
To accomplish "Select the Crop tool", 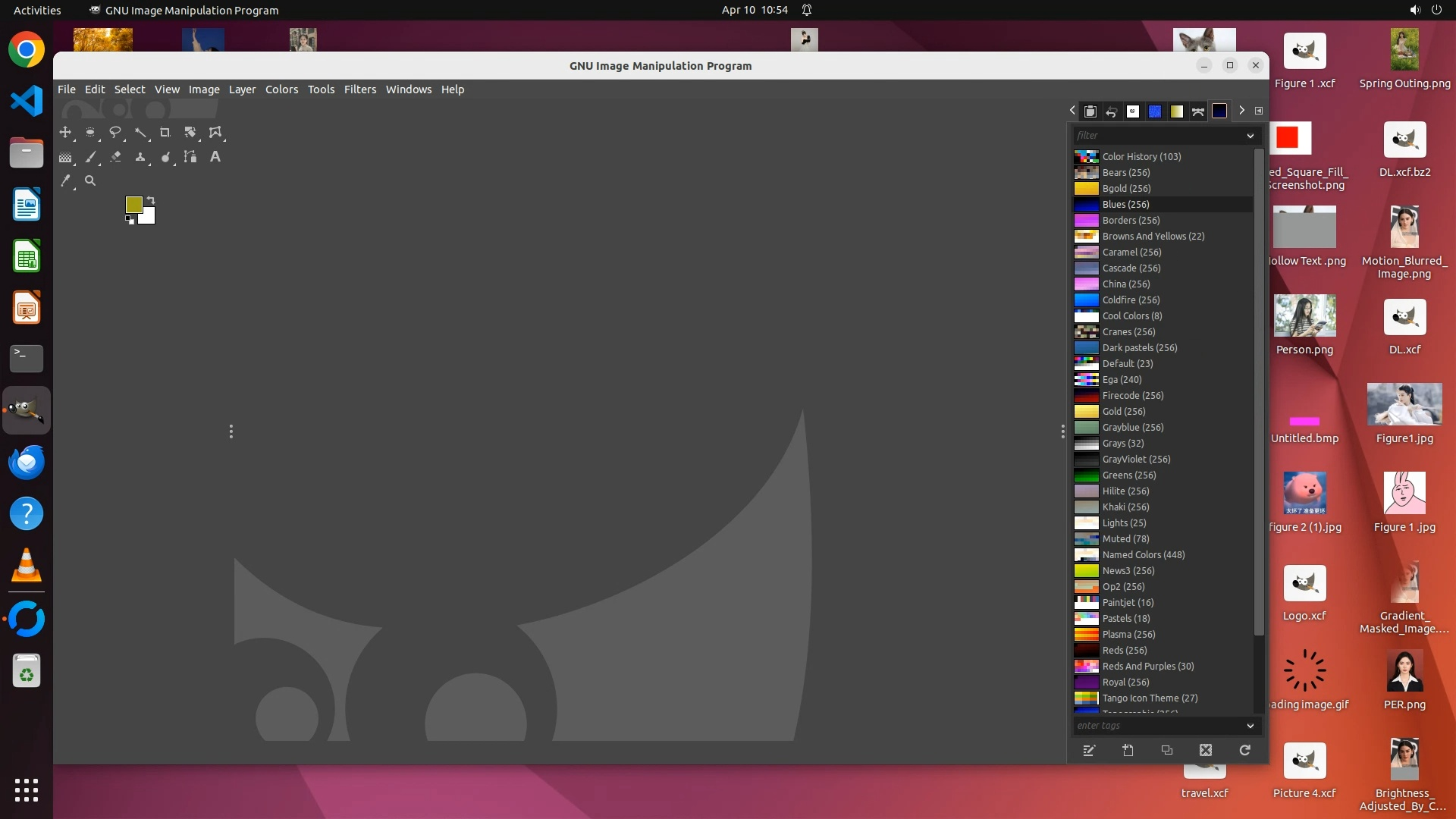I will point(165,133).
